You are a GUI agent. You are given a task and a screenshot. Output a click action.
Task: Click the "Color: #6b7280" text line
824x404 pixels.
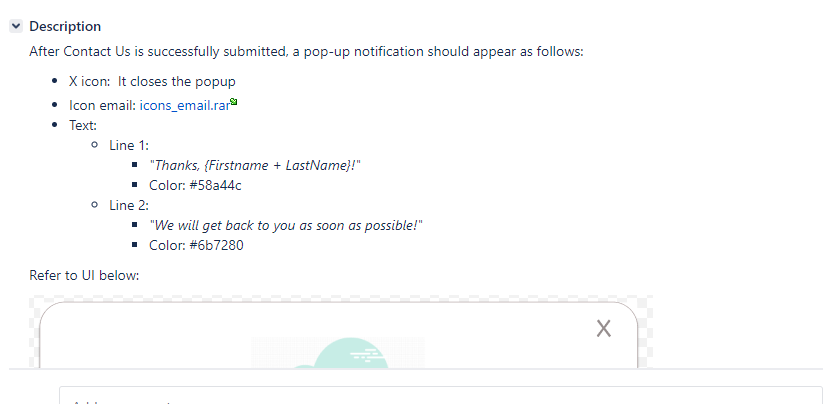197,245
